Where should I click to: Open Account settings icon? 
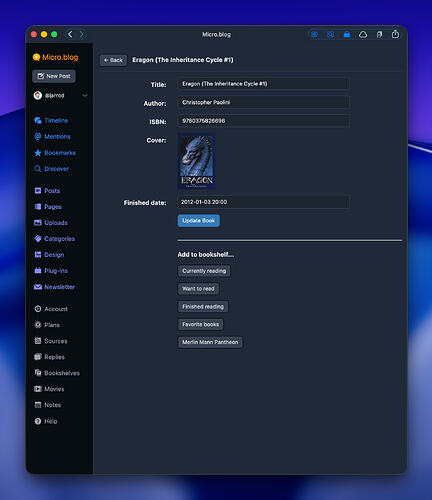coord(38,309)
